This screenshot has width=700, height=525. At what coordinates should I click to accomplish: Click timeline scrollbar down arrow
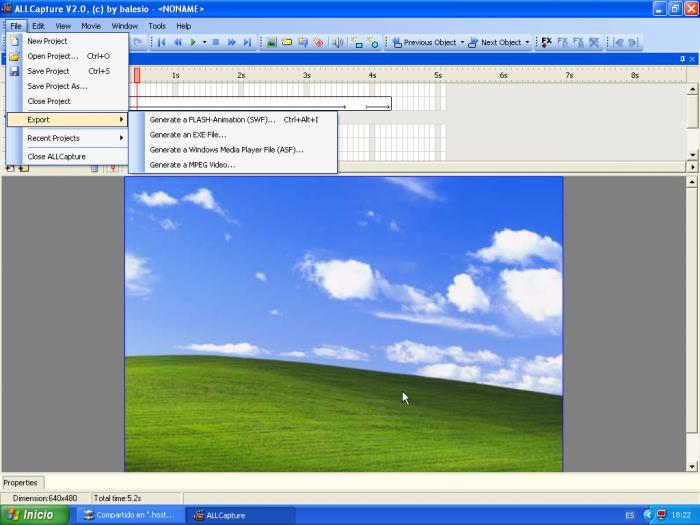692,155
